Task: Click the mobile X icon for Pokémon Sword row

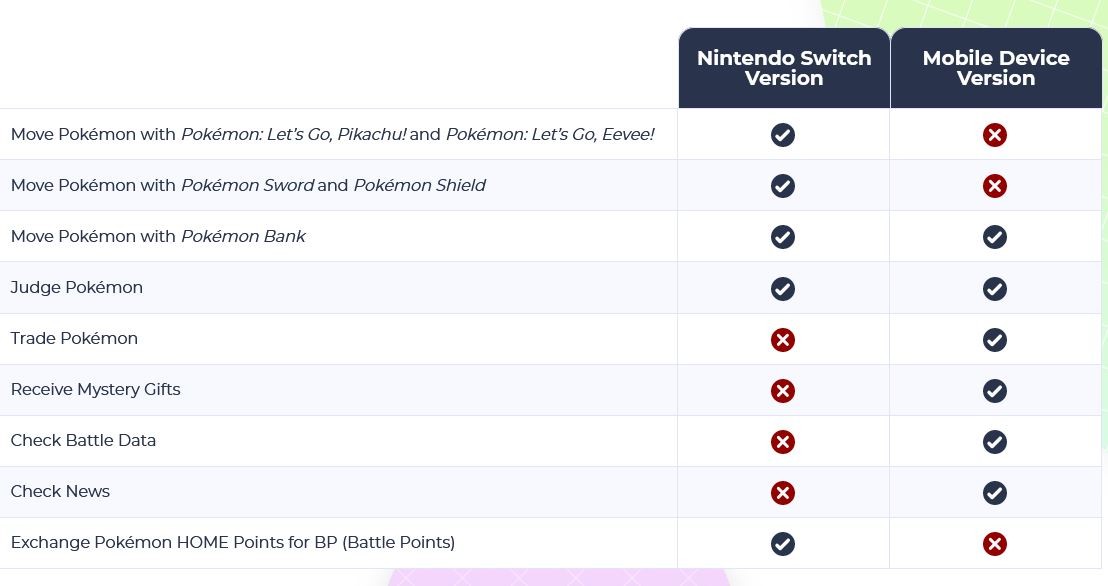Action: [x=994, y=186]
